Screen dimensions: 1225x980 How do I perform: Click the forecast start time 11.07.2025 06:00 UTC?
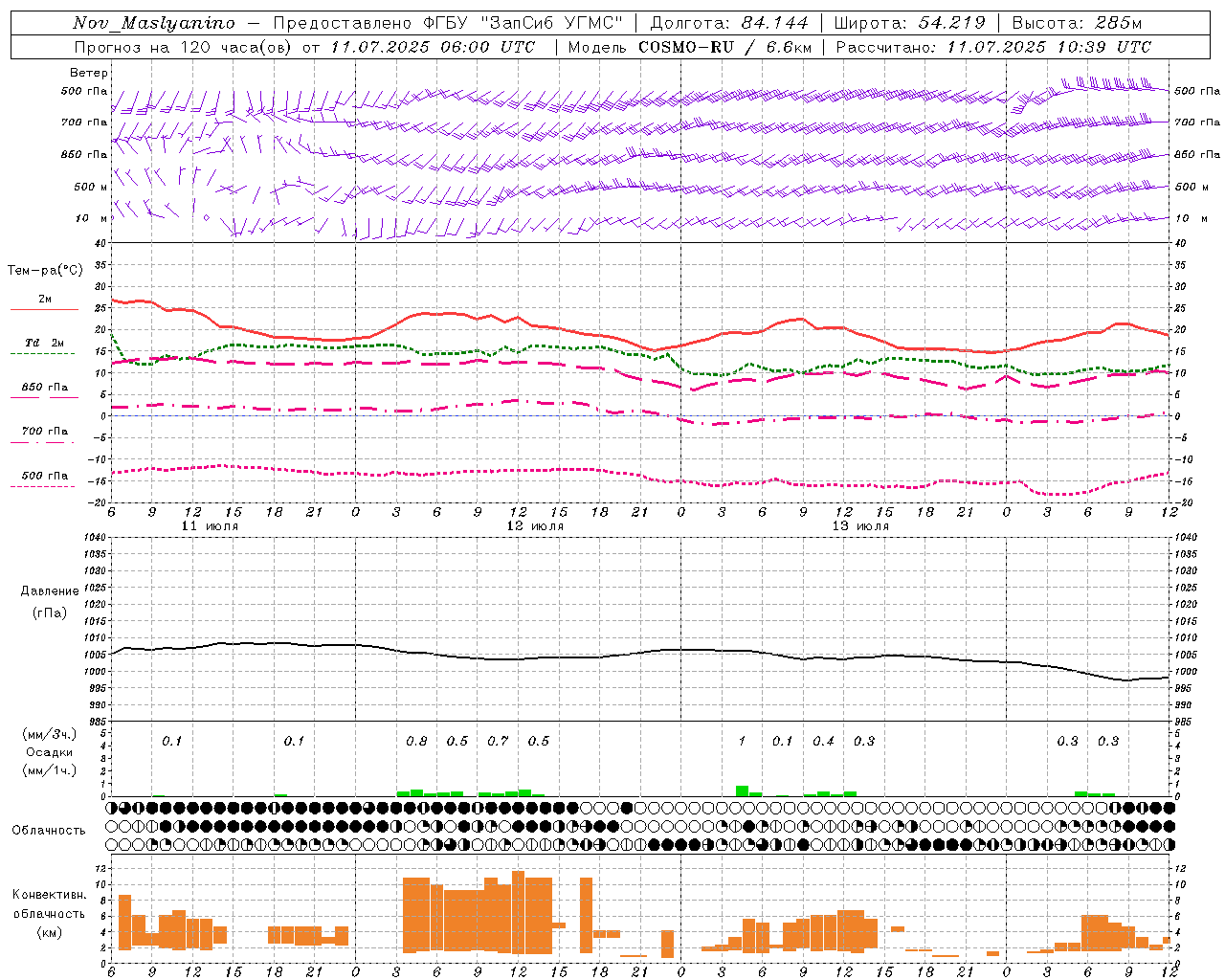(433, 47)
